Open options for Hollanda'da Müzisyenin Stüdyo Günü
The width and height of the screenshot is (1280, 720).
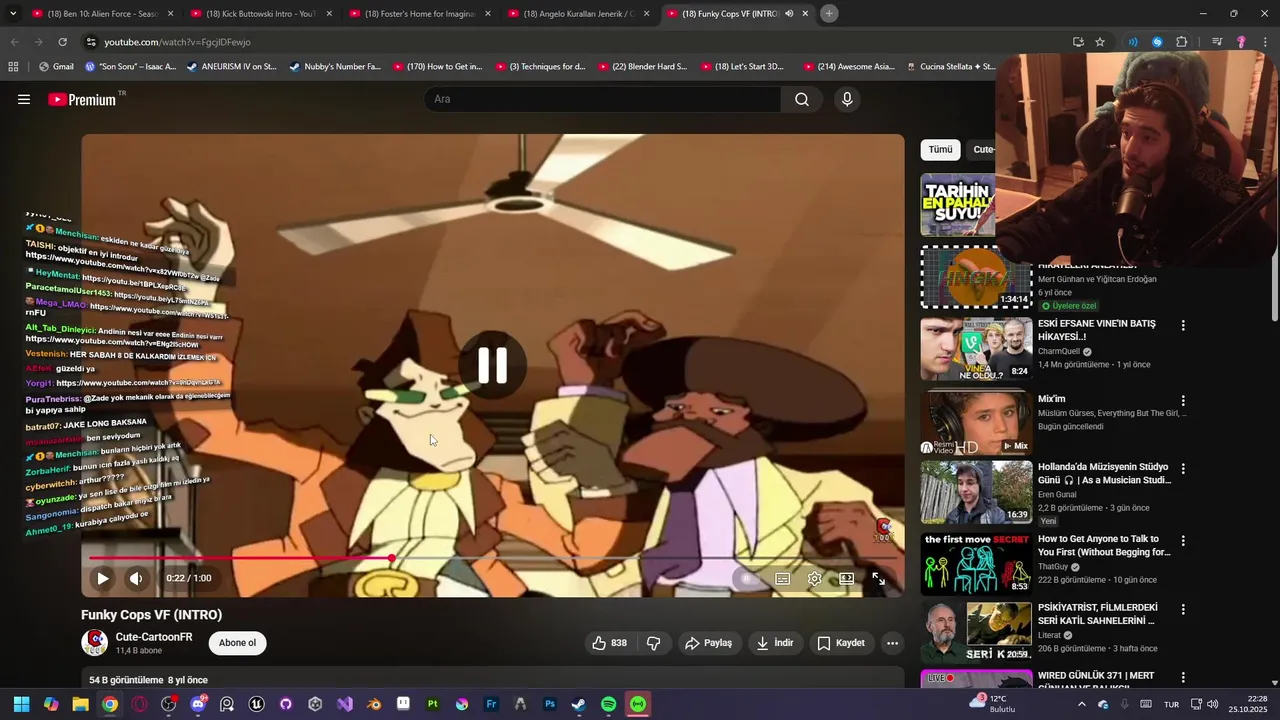point(1183,468)
